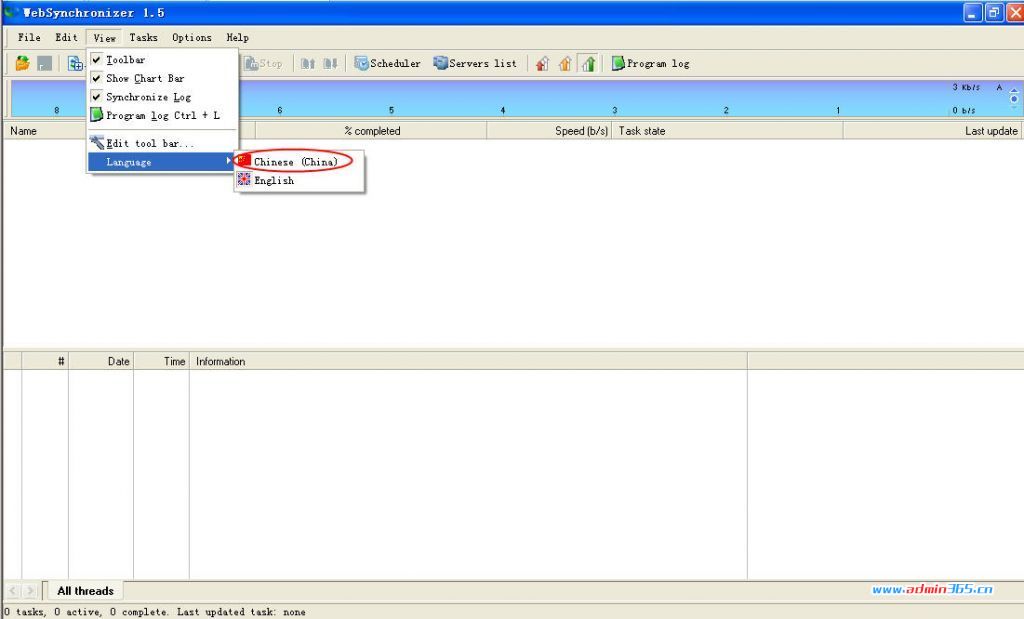Open the Servers list from the toolbar
This screenshot has width=1024, height=619.
475,63
